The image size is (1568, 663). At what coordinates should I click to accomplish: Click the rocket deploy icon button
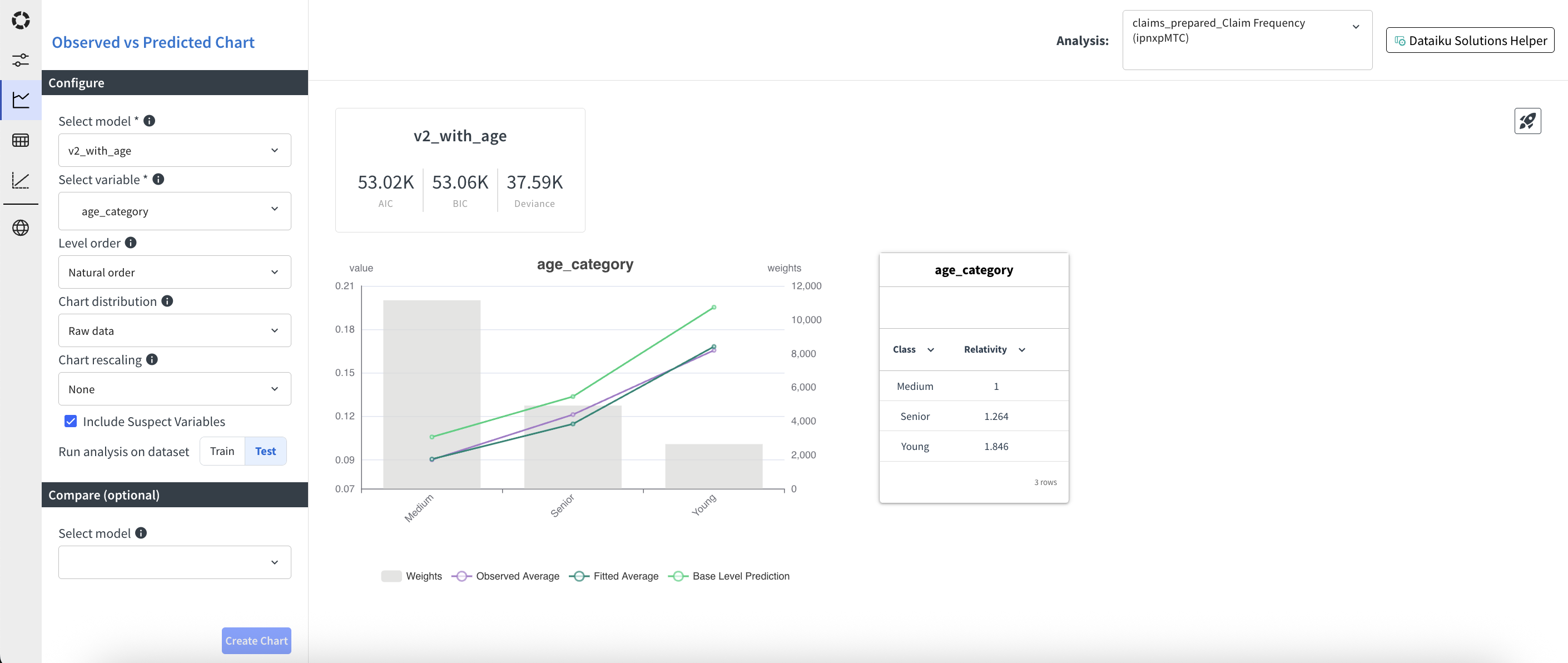pos(1527,121)
